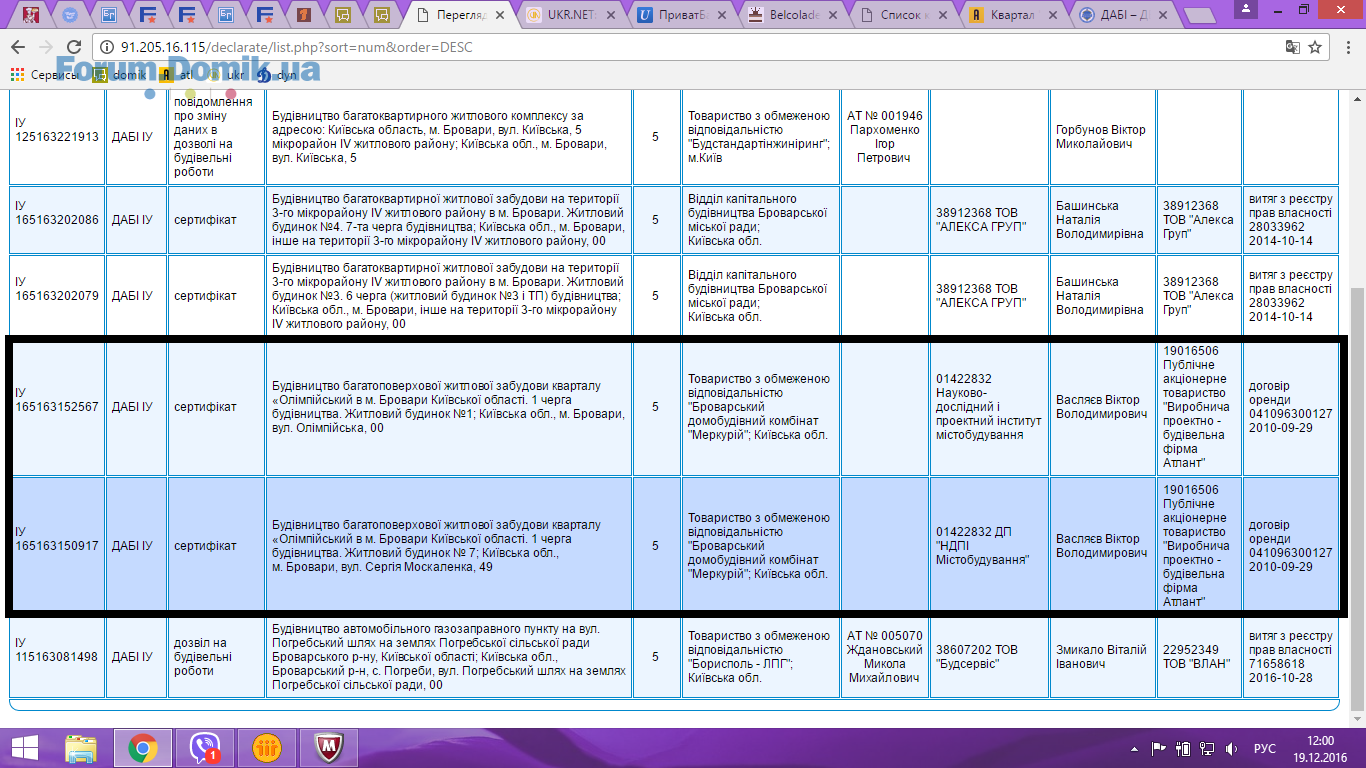Open File Explorer from taskbar
This screenshot has width=1366, height=768.
click(81, 748)
